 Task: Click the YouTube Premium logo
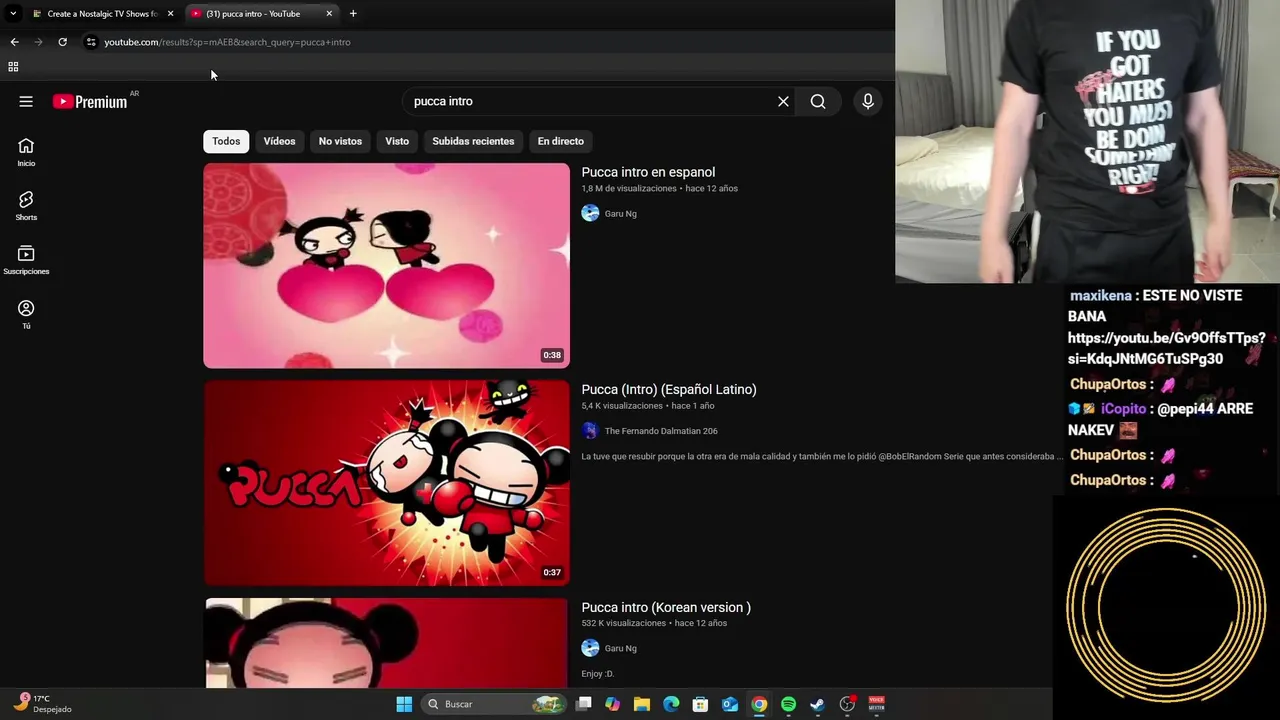[x=90, y=101]
